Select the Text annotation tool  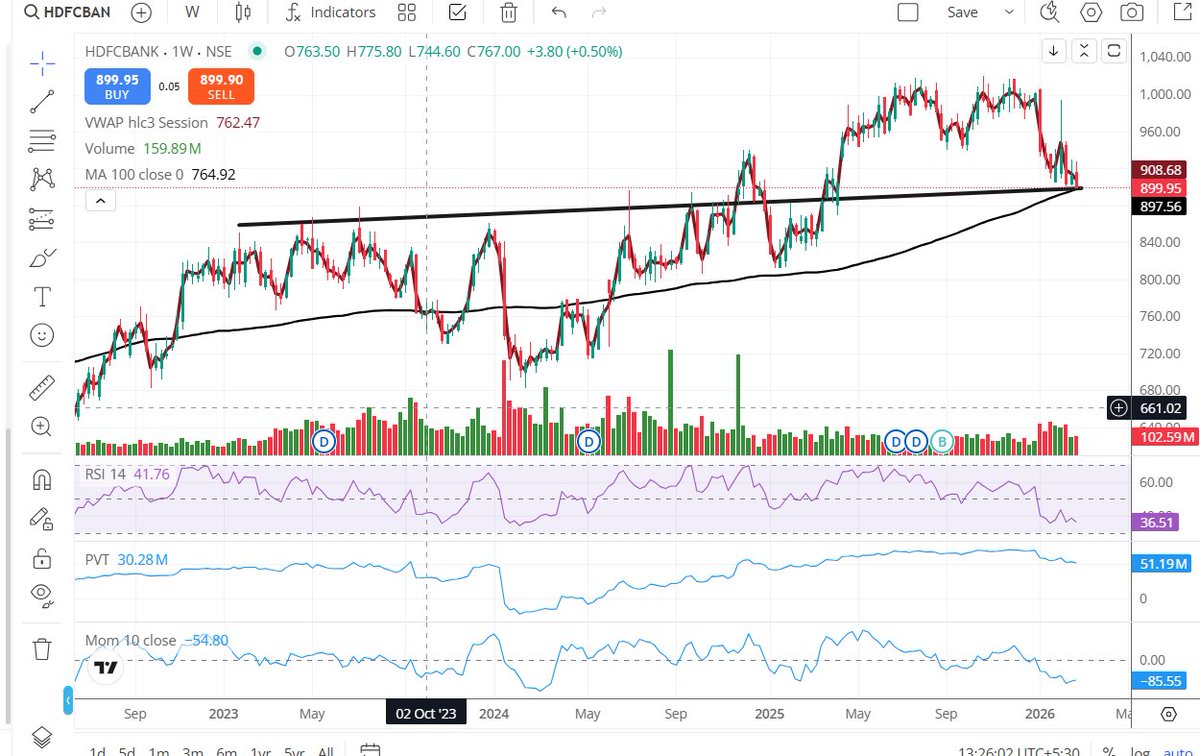tap(42, 296)
